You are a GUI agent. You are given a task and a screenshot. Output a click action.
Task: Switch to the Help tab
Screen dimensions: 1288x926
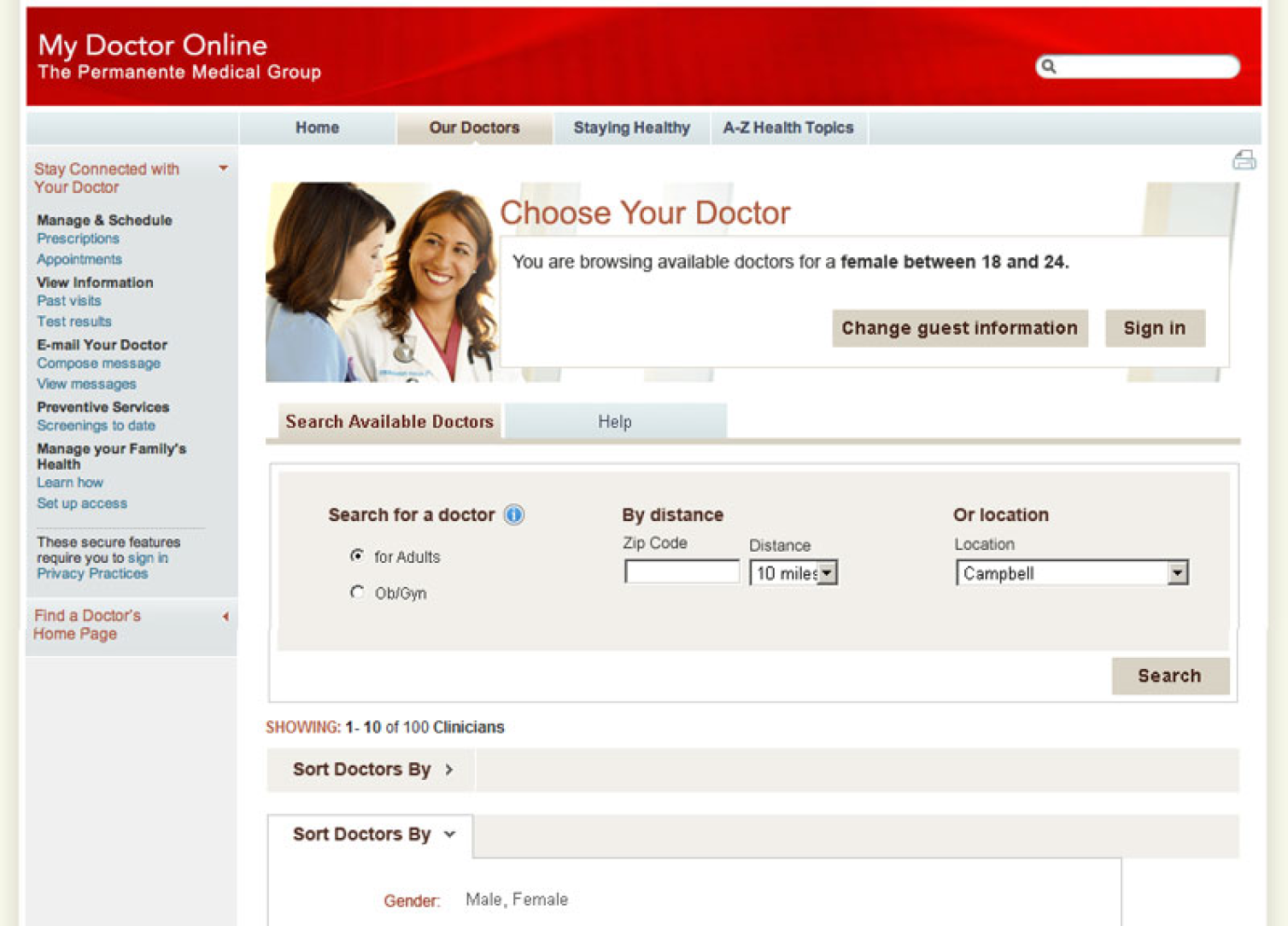[616, 420]
